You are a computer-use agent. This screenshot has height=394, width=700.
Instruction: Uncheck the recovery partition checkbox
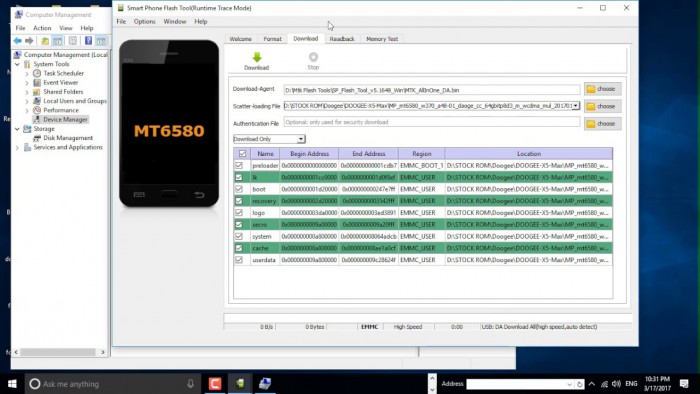(x=239, y=201)
